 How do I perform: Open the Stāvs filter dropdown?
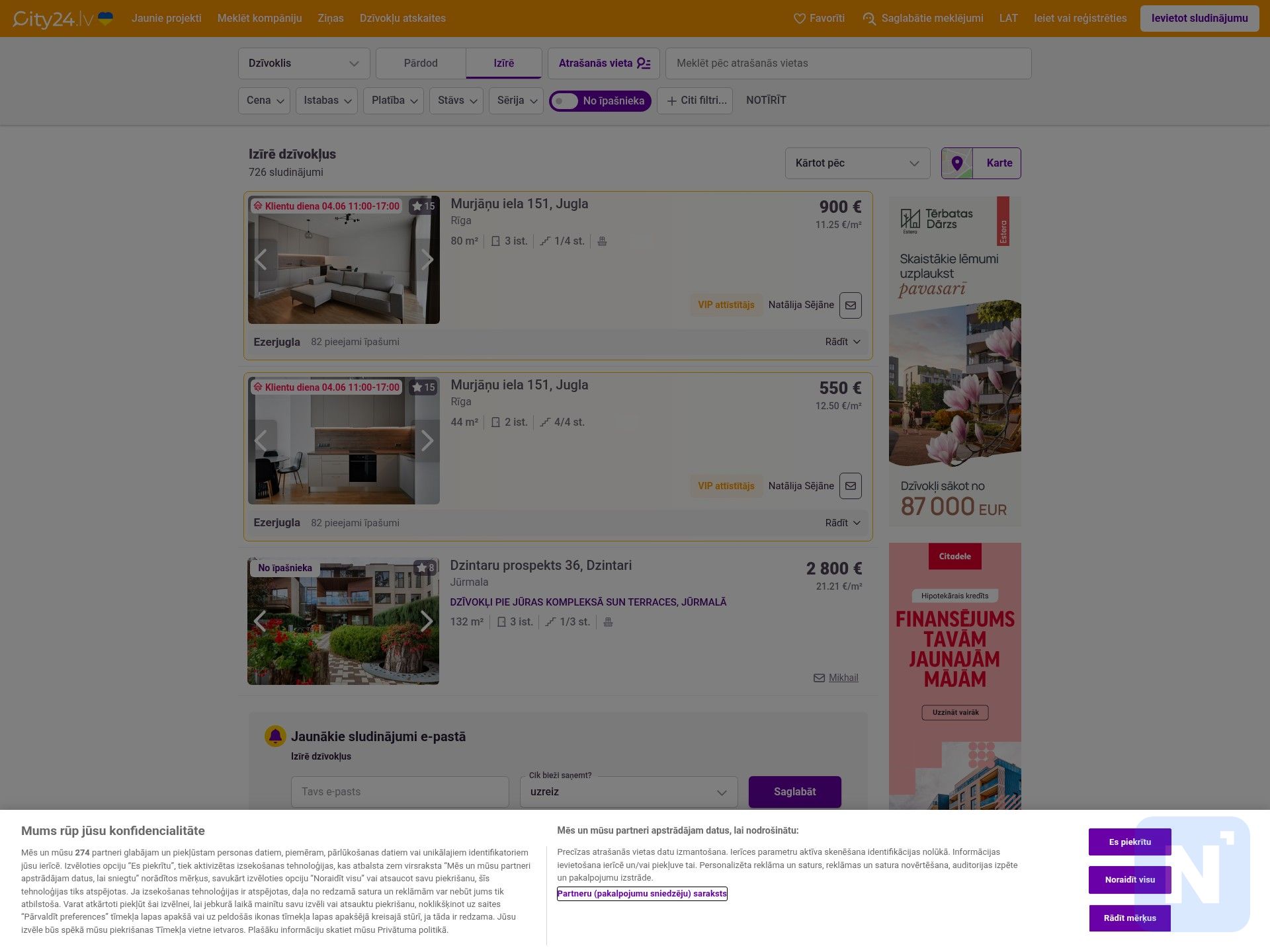456,100
